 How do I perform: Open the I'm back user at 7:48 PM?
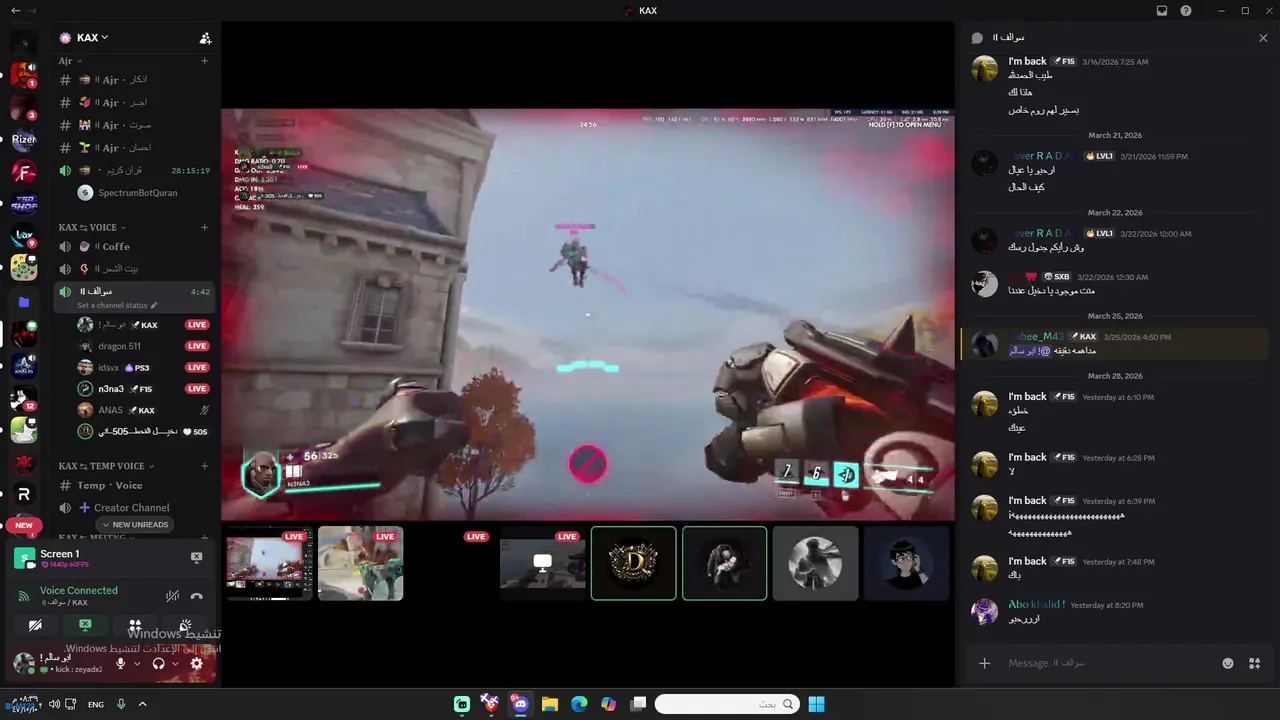point(1027,562)
